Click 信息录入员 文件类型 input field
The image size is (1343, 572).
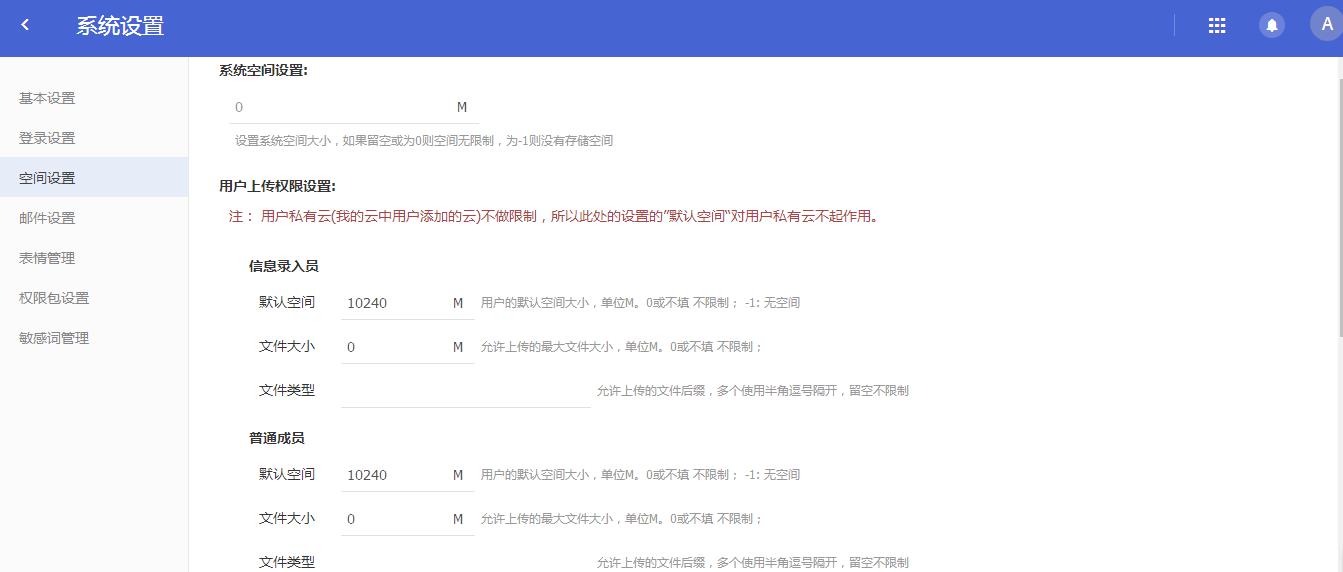465,391
